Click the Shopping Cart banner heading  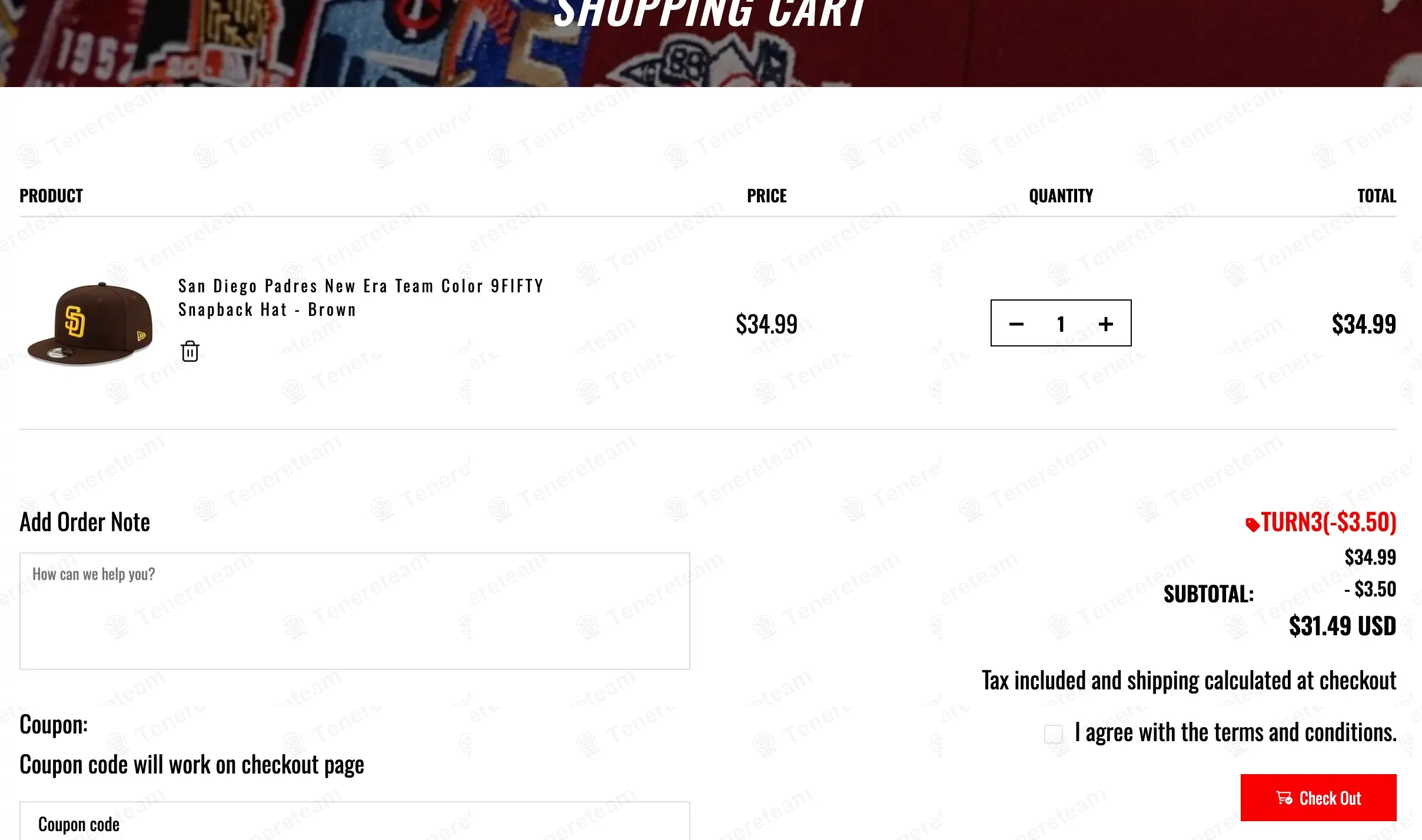pos(710,14)
